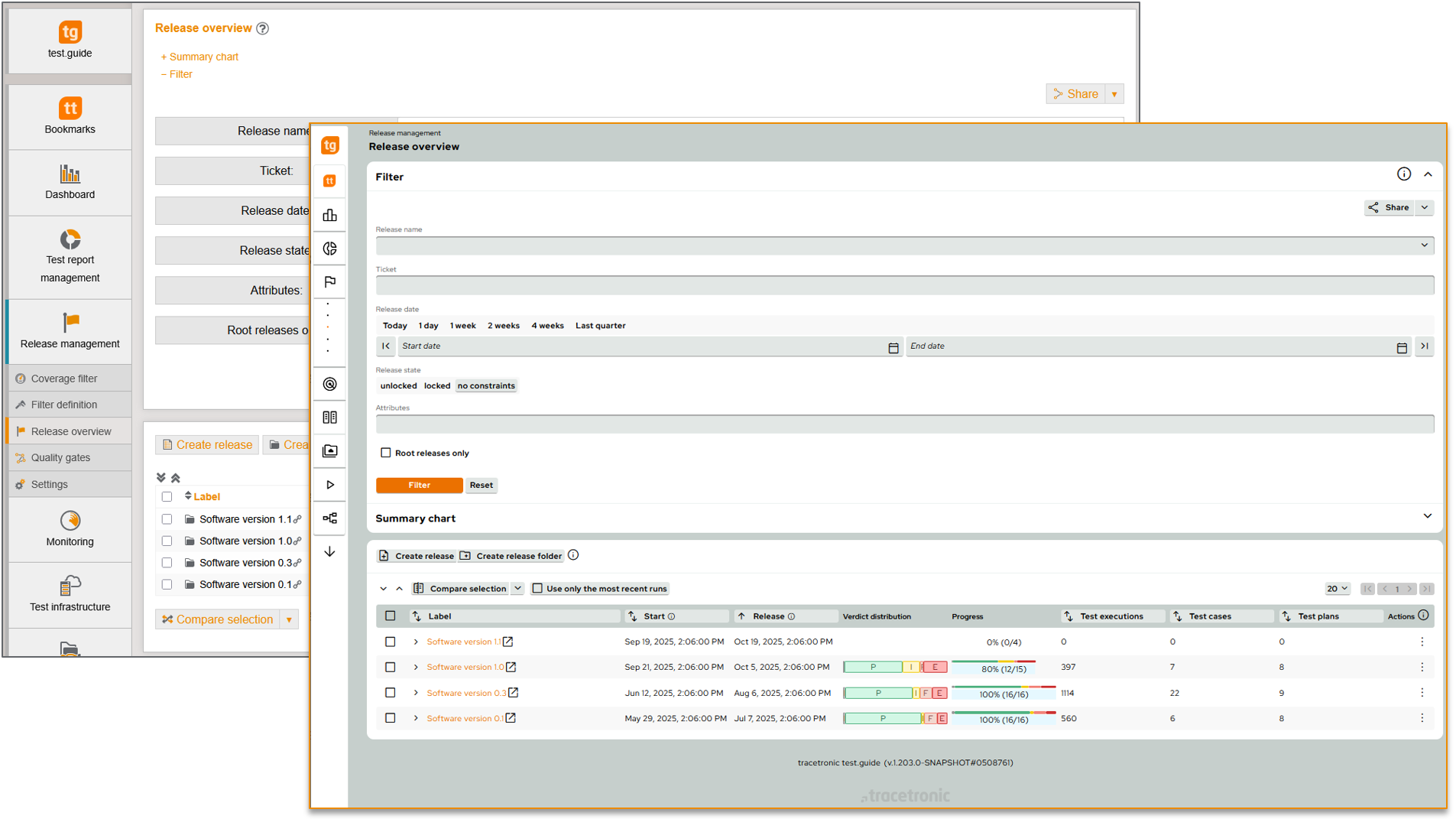Open the Dashboard bar chart icon

click(70, 174)
